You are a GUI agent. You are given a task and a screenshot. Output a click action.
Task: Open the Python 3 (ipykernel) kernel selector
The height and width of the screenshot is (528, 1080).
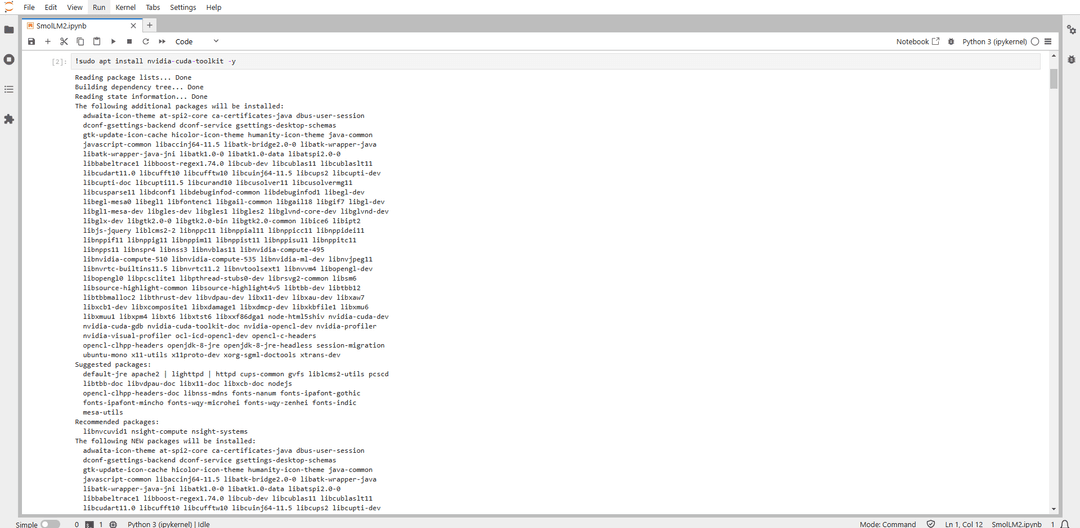(994, 42)
